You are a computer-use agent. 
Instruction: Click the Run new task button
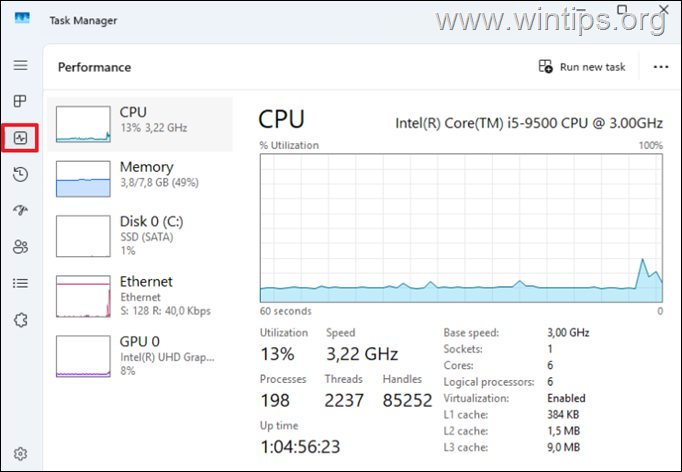click(582, 67)
